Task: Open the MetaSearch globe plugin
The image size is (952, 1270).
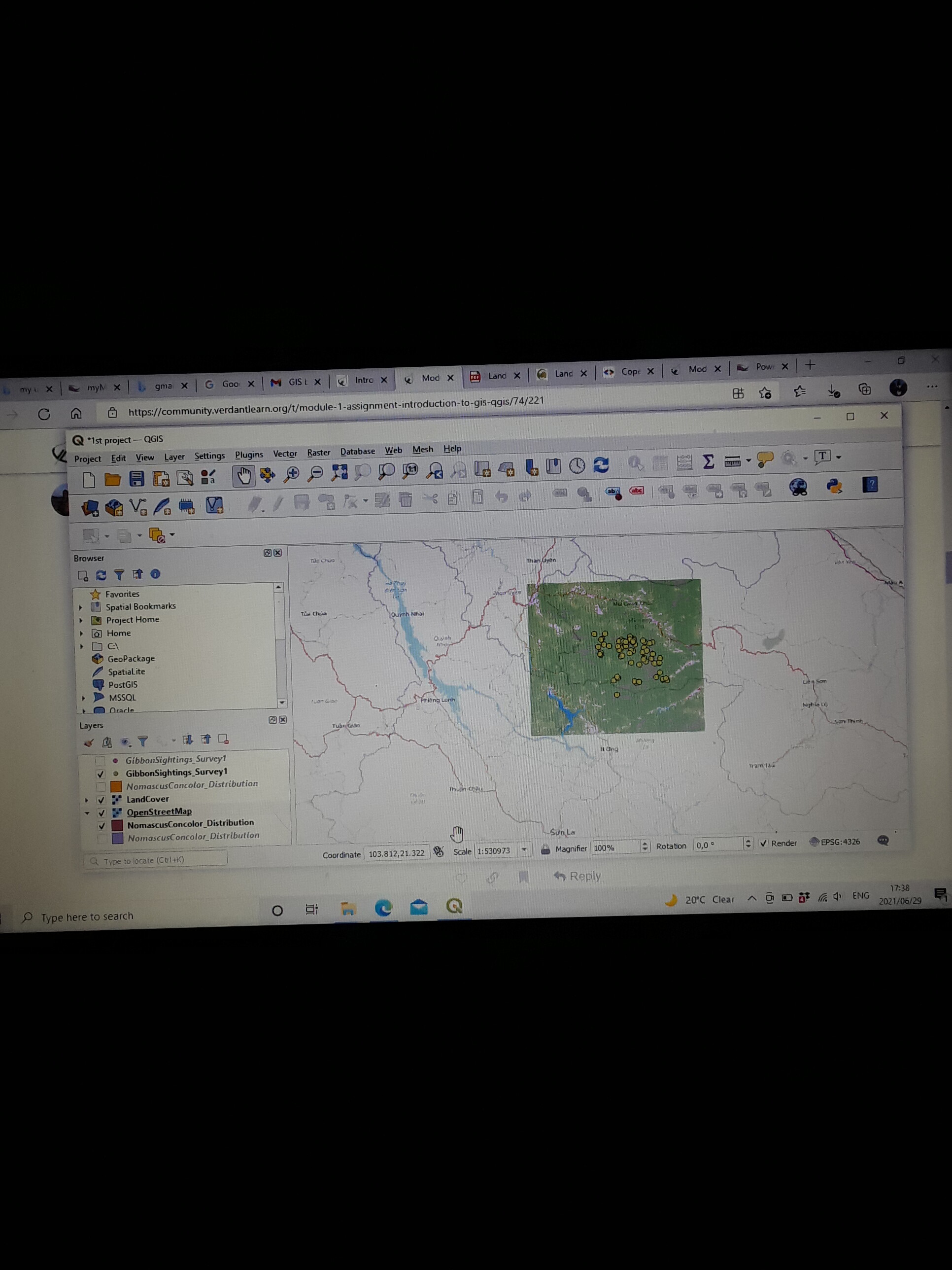Action: point(798,488)
